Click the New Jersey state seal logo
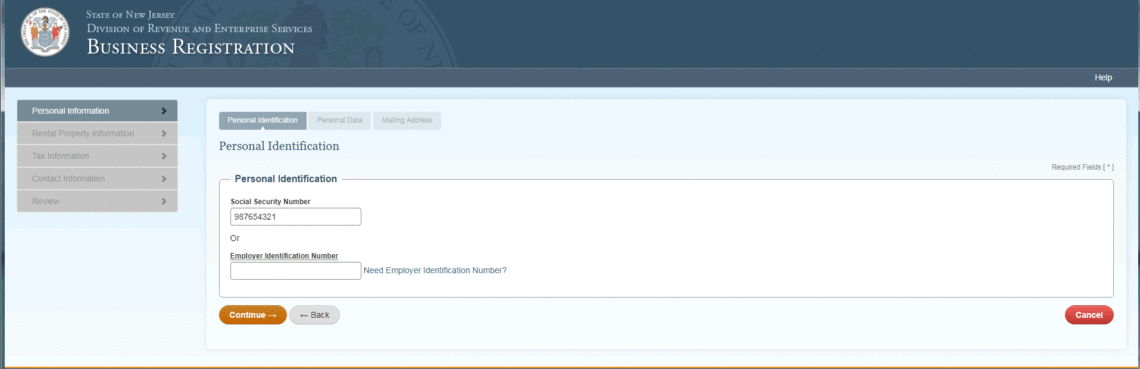The width and height of the screenshot is (1140, 369). [x=46, y=33]
